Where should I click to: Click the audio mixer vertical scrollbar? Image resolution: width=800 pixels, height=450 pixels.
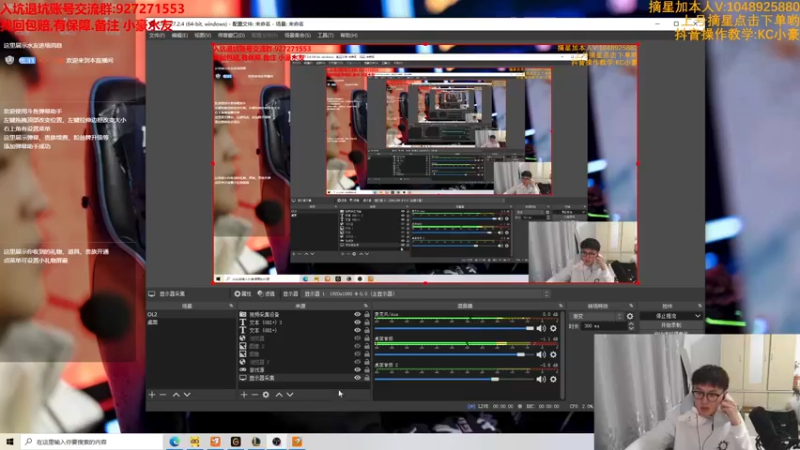pyautogui.click(x=562, y=355)
